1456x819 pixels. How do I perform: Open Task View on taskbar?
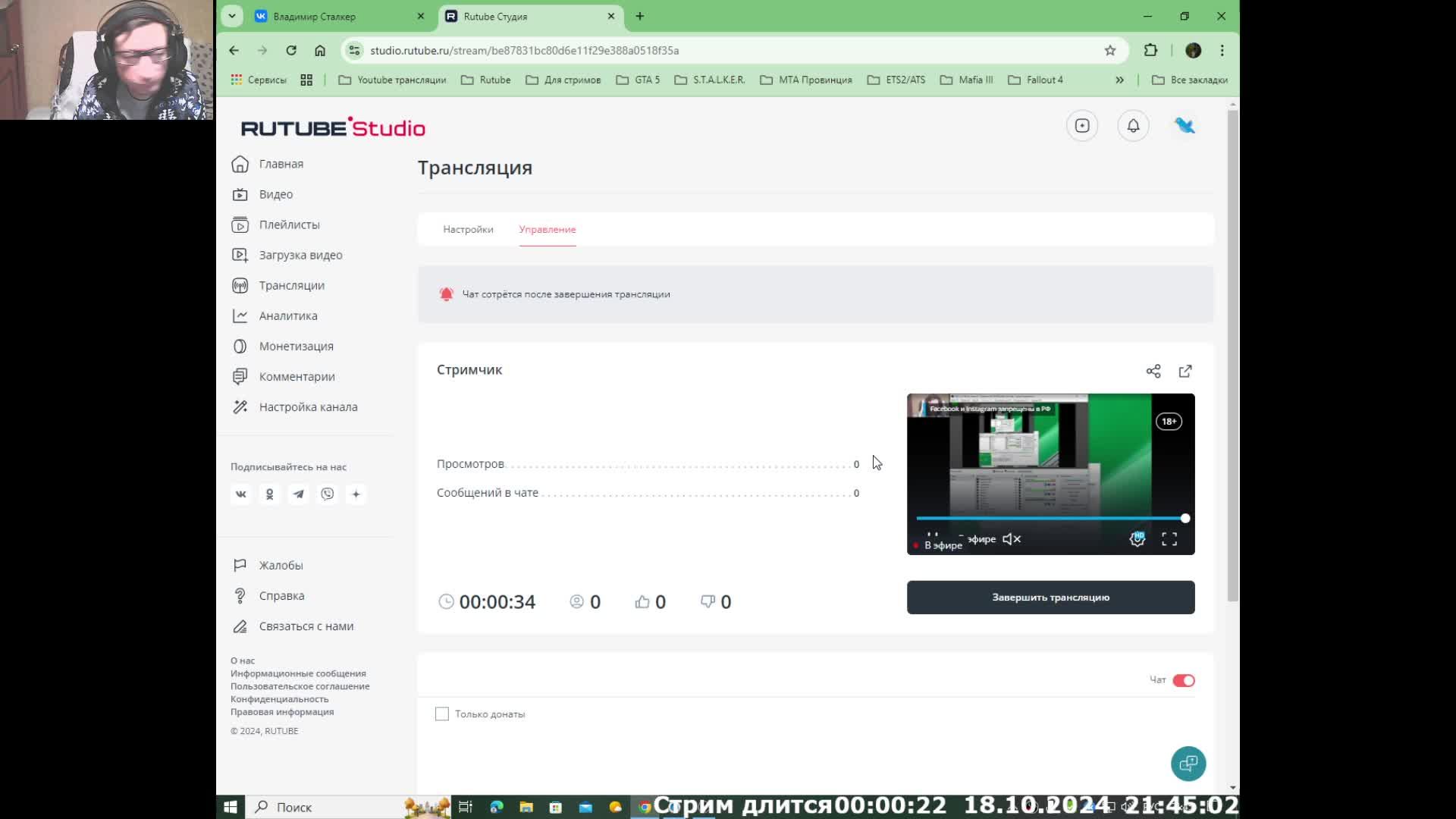click(x=466, y=807)
